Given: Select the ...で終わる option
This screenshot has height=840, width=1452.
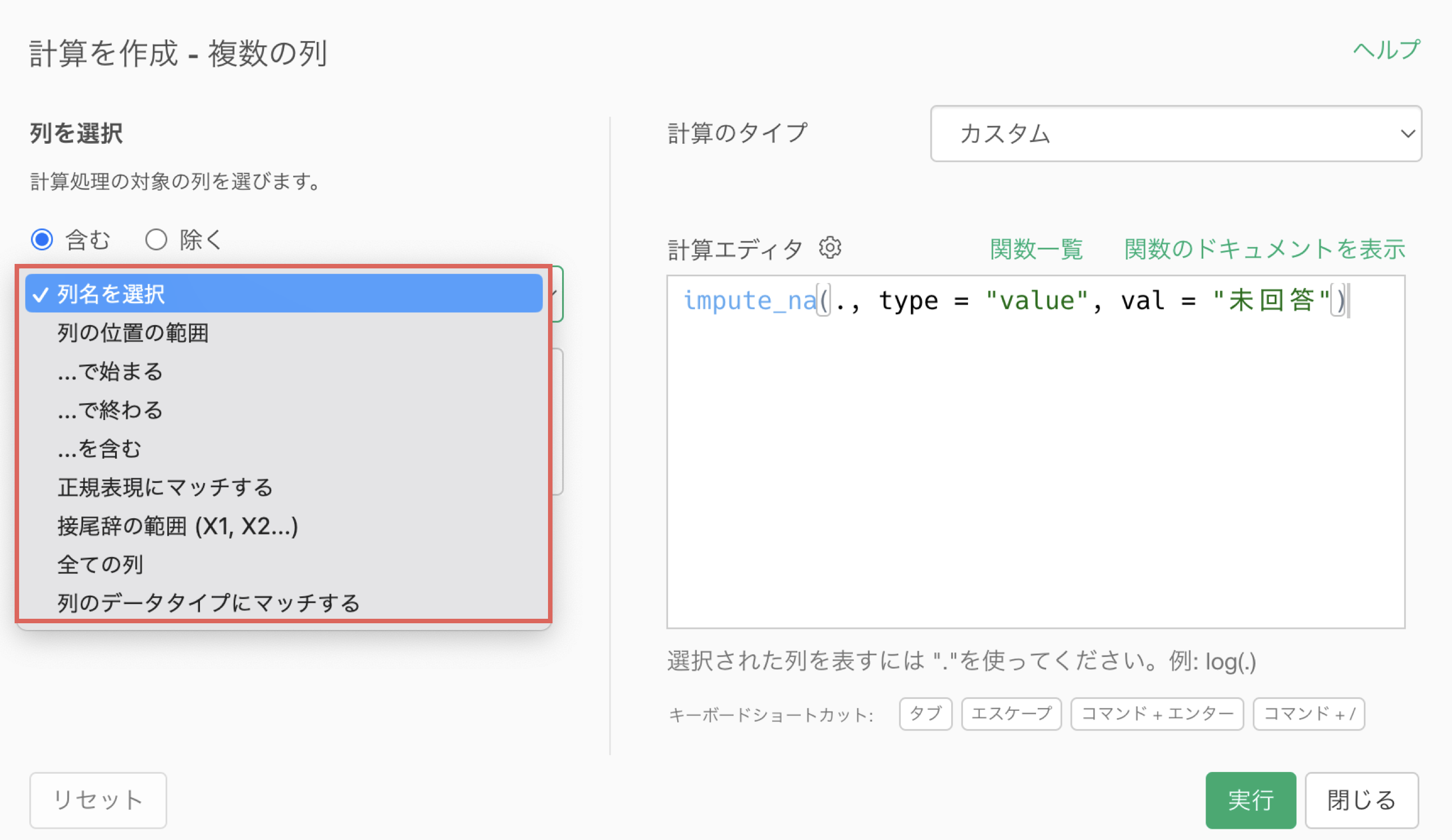Looking at the screenshot, I should [x=110, y=410].
